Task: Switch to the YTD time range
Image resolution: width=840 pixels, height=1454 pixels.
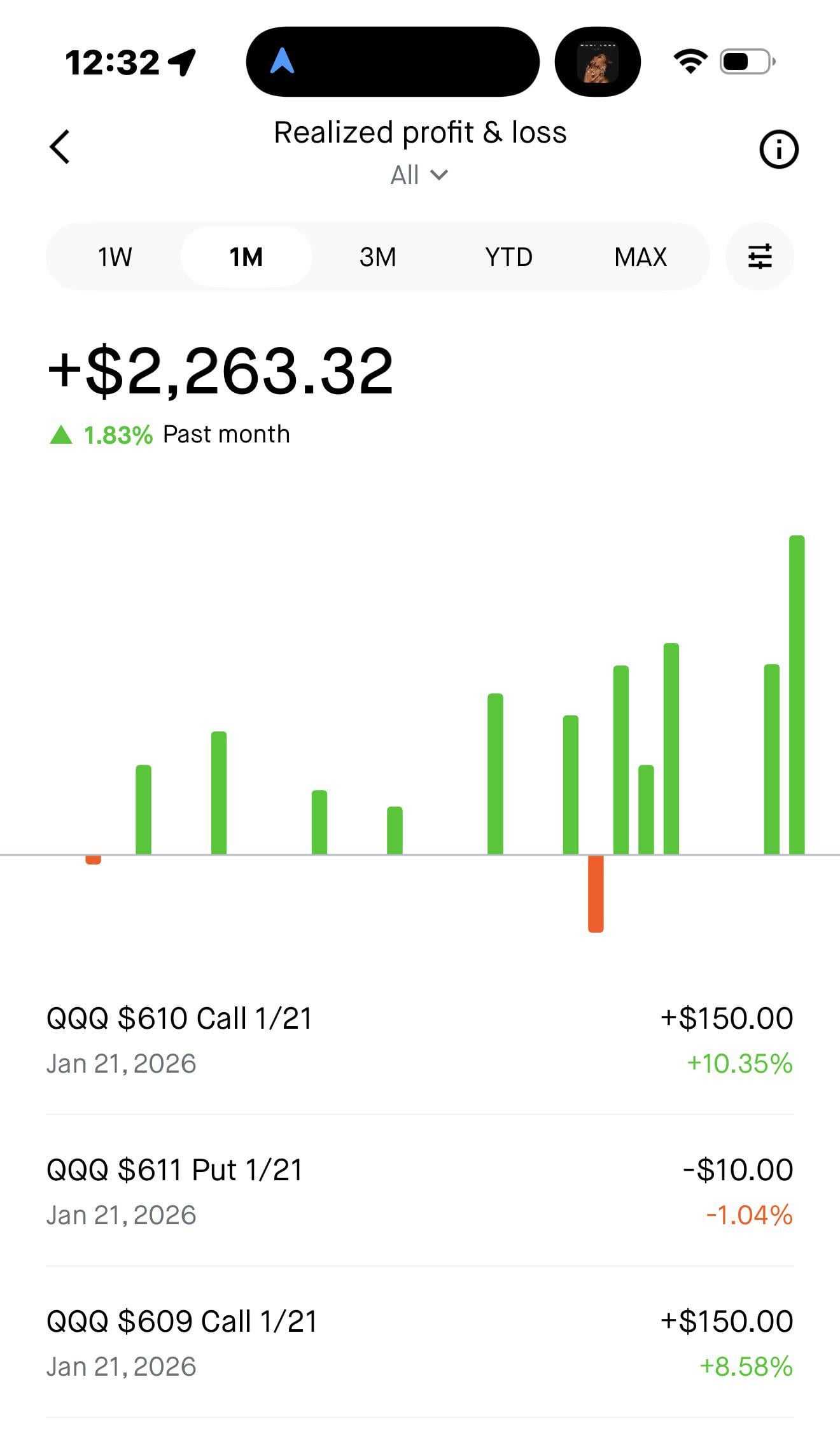Action: [x=508, y=257]
